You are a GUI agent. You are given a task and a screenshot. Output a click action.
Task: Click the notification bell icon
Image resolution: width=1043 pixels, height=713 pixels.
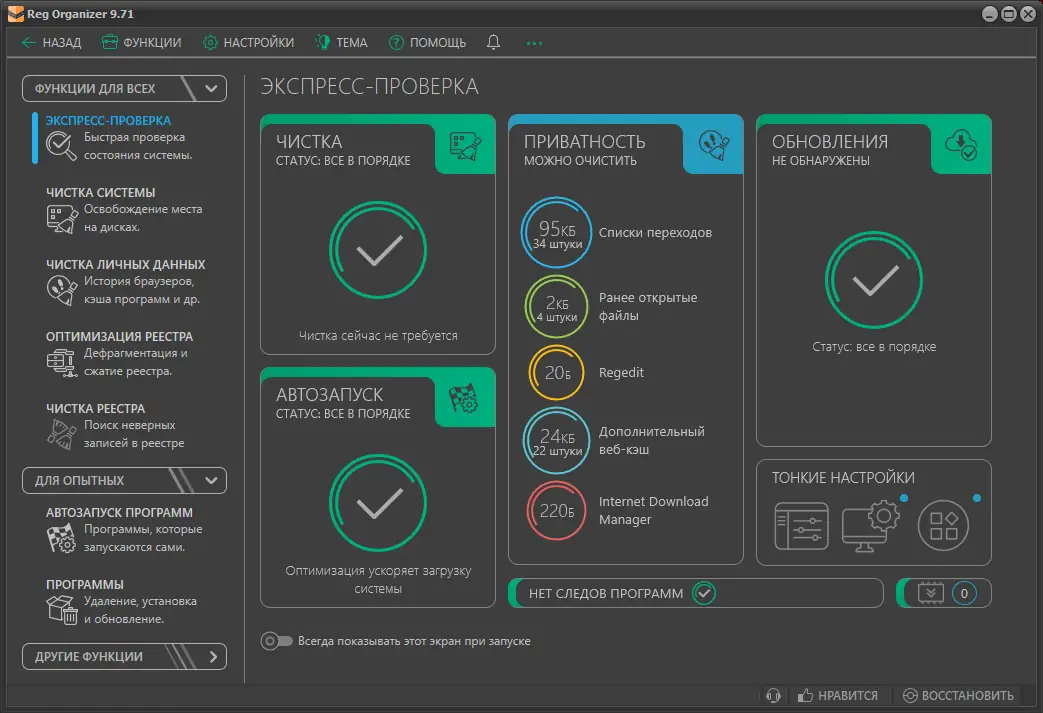[493, 43]
